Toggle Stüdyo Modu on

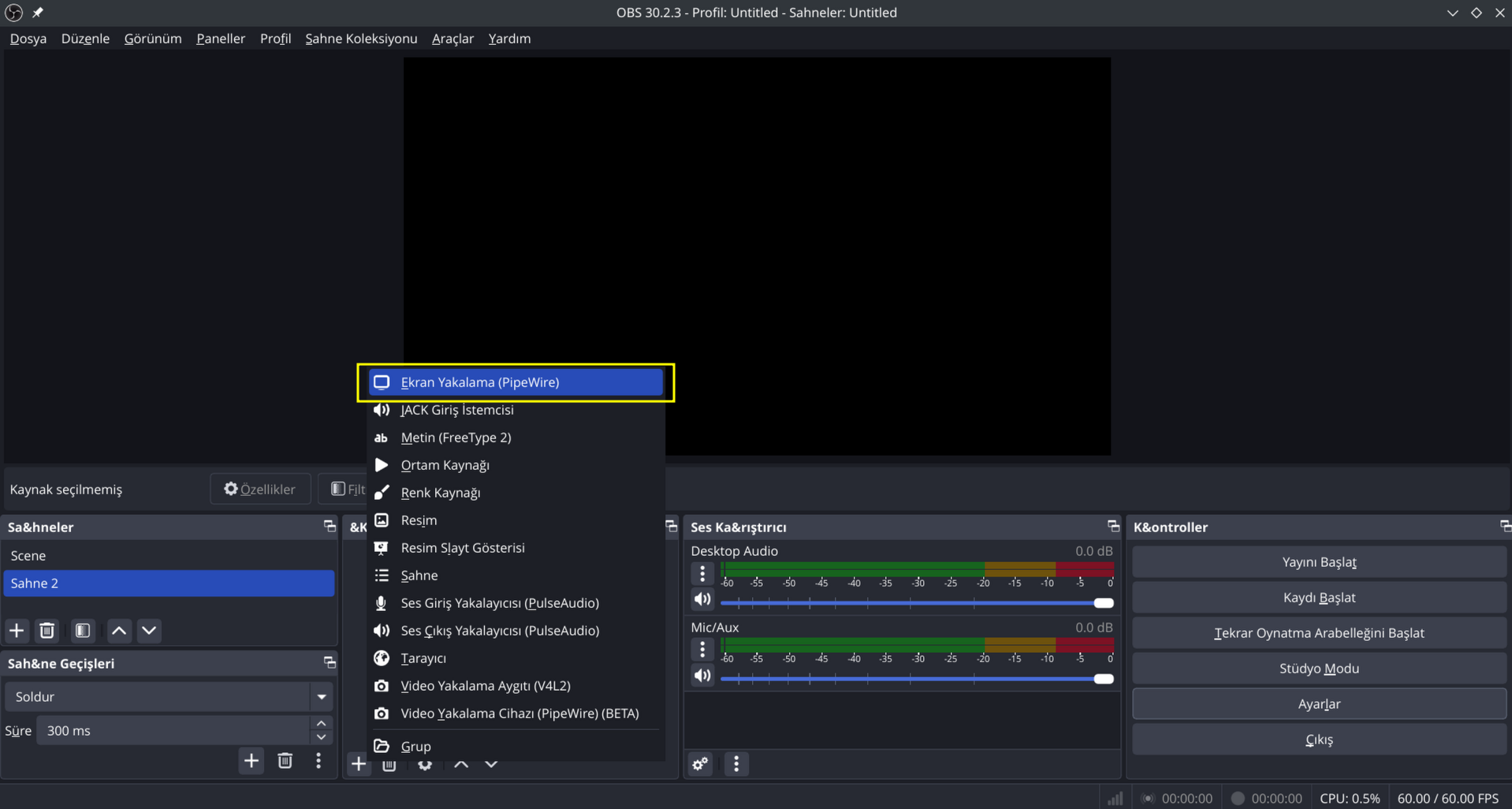pos(1319,669)
